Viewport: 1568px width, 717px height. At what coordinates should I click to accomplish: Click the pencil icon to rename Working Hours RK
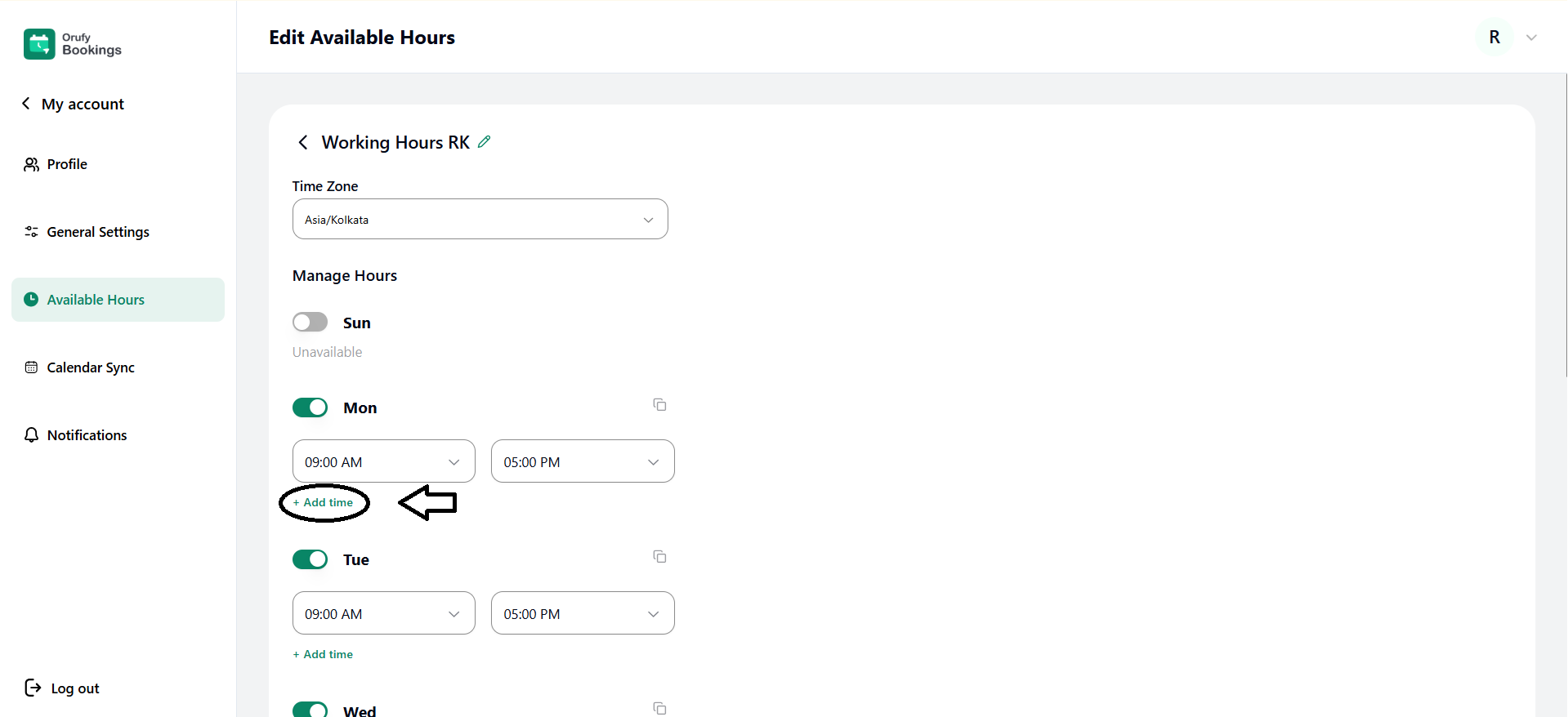point(485,142)
